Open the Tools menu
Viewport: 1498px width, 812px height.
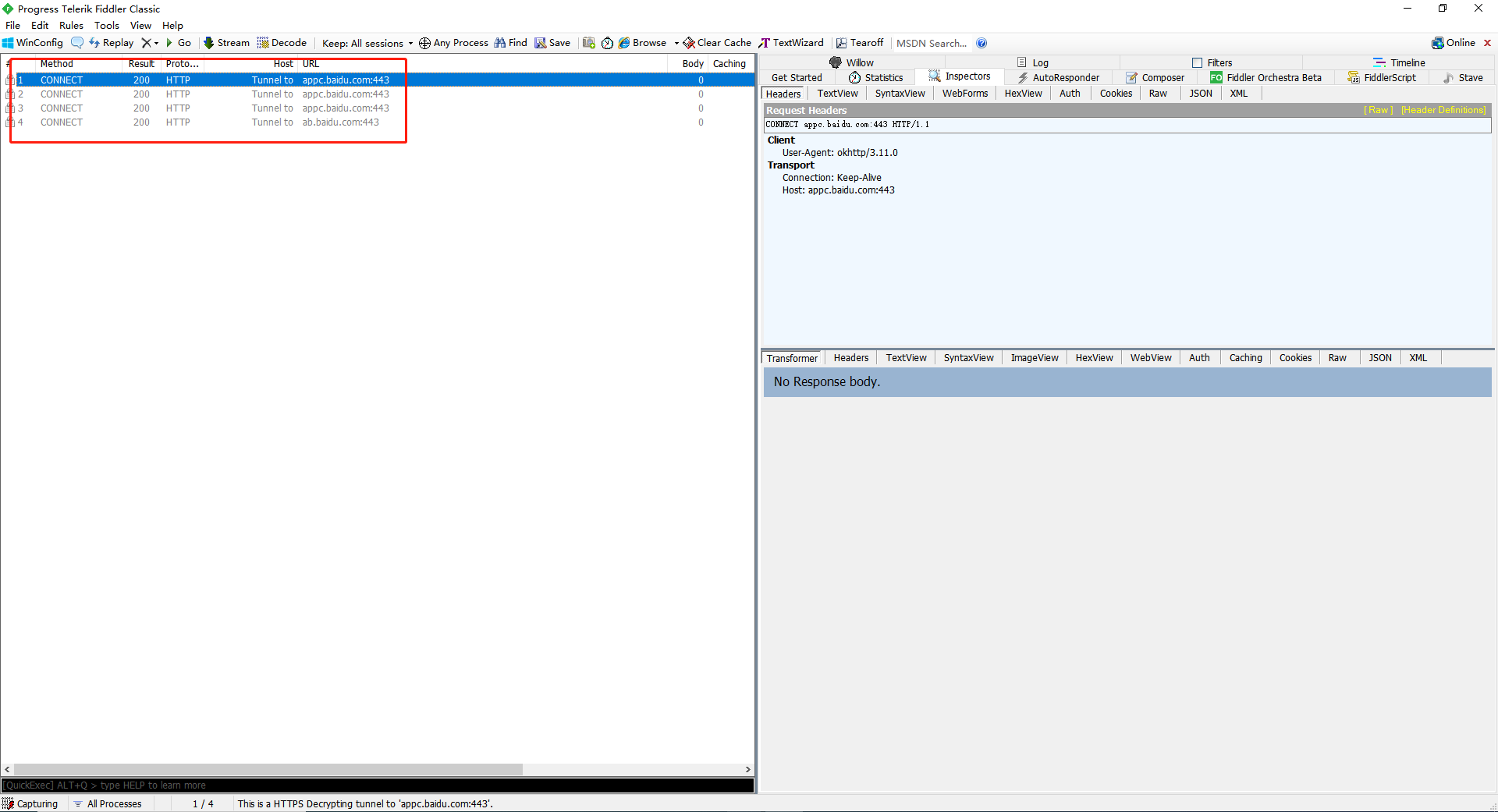(x=107, y=25)
